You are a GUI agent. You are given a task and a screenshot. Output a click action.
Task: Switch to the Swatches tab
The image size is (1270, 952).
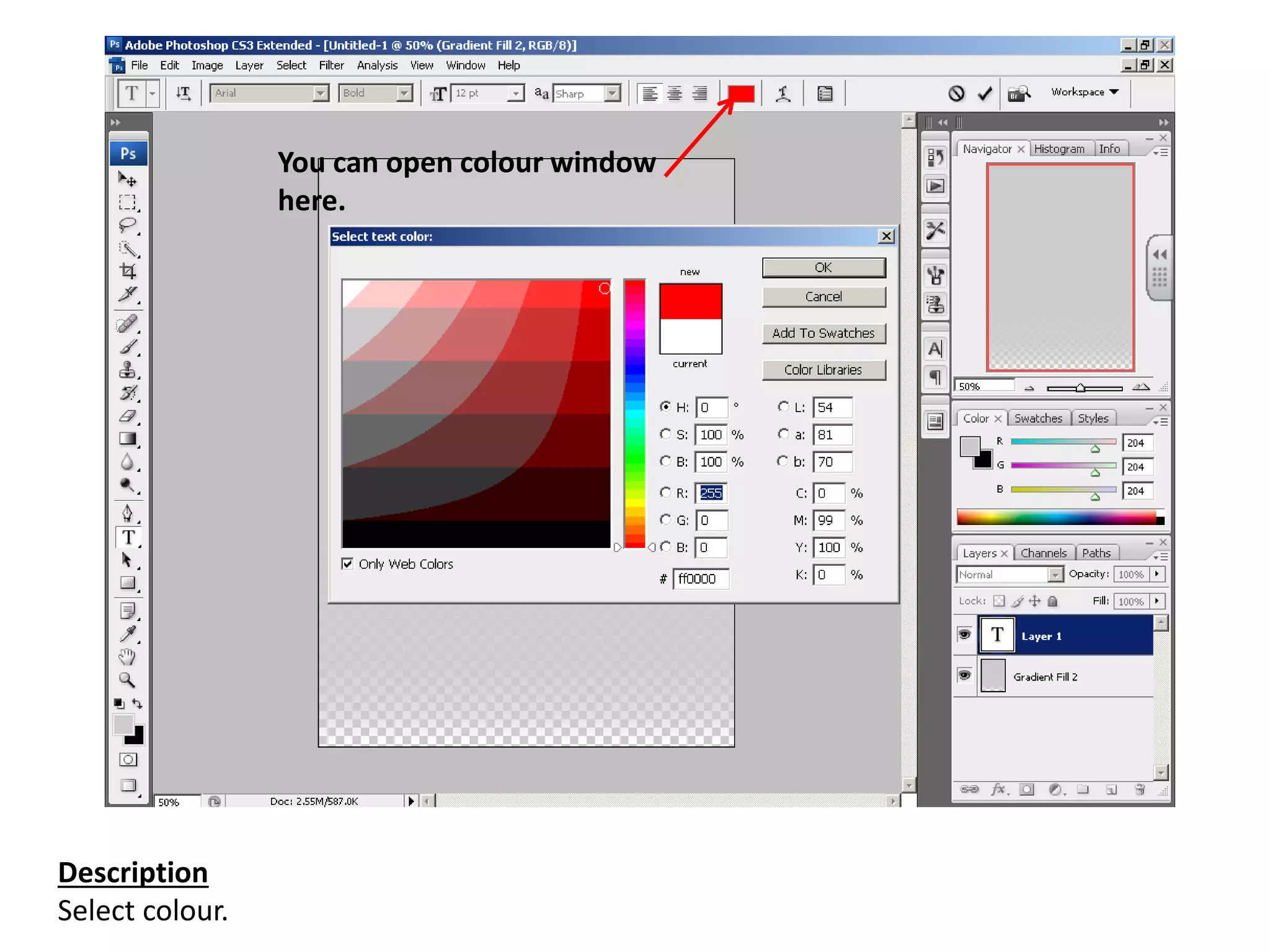1038,418
